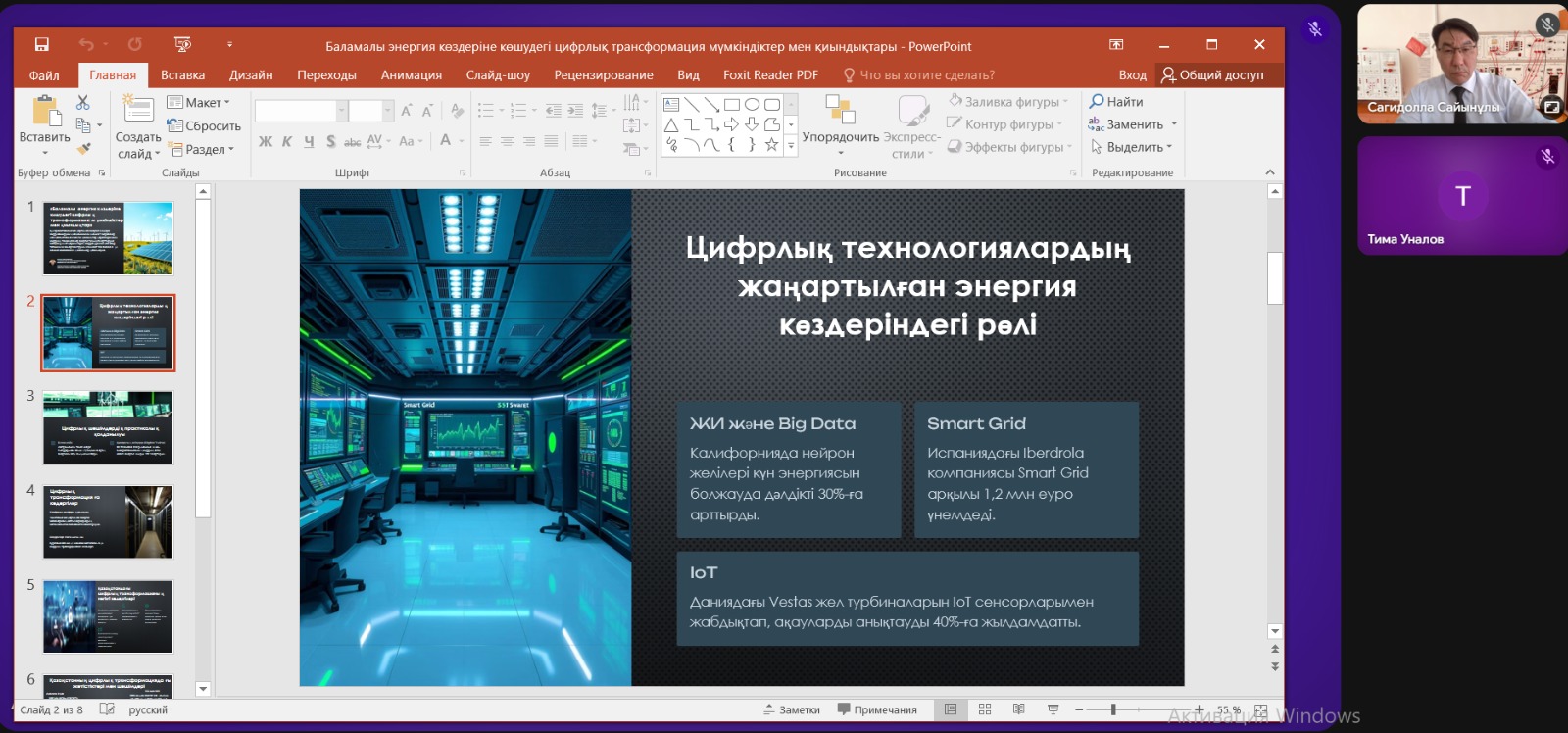
Task: Click the Найти search tool
Action: [1116, 101]
